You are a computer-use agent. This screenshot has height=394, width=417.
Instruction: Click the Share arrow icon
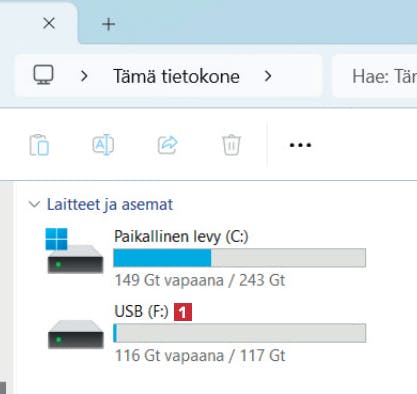pos(168,145)
